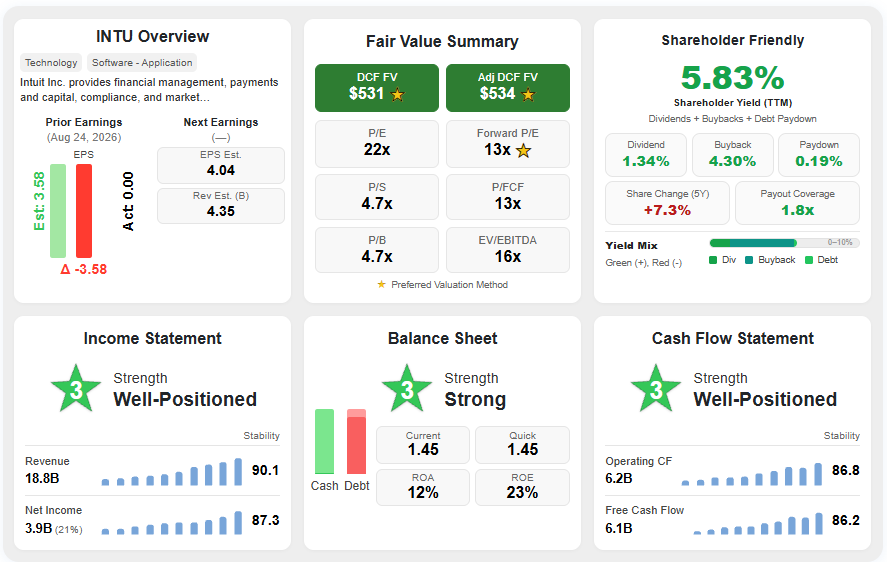887x562 pixels.
Task: Click the 5.83% shareholder yield figure
Action: point(733,78)
